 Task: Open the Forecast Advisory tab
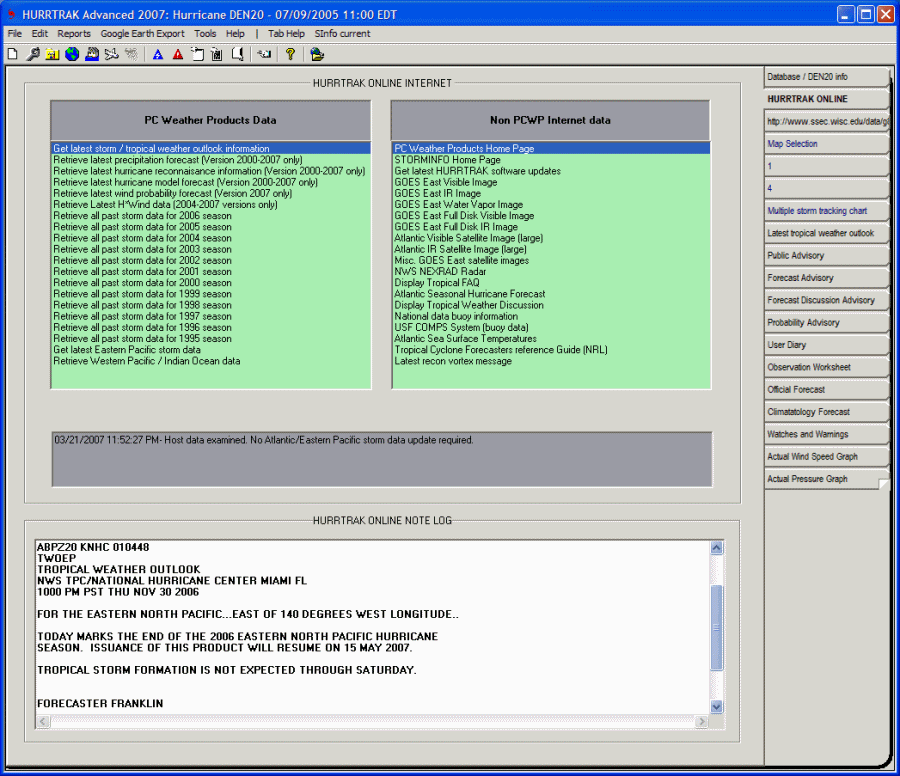(826, 278)
